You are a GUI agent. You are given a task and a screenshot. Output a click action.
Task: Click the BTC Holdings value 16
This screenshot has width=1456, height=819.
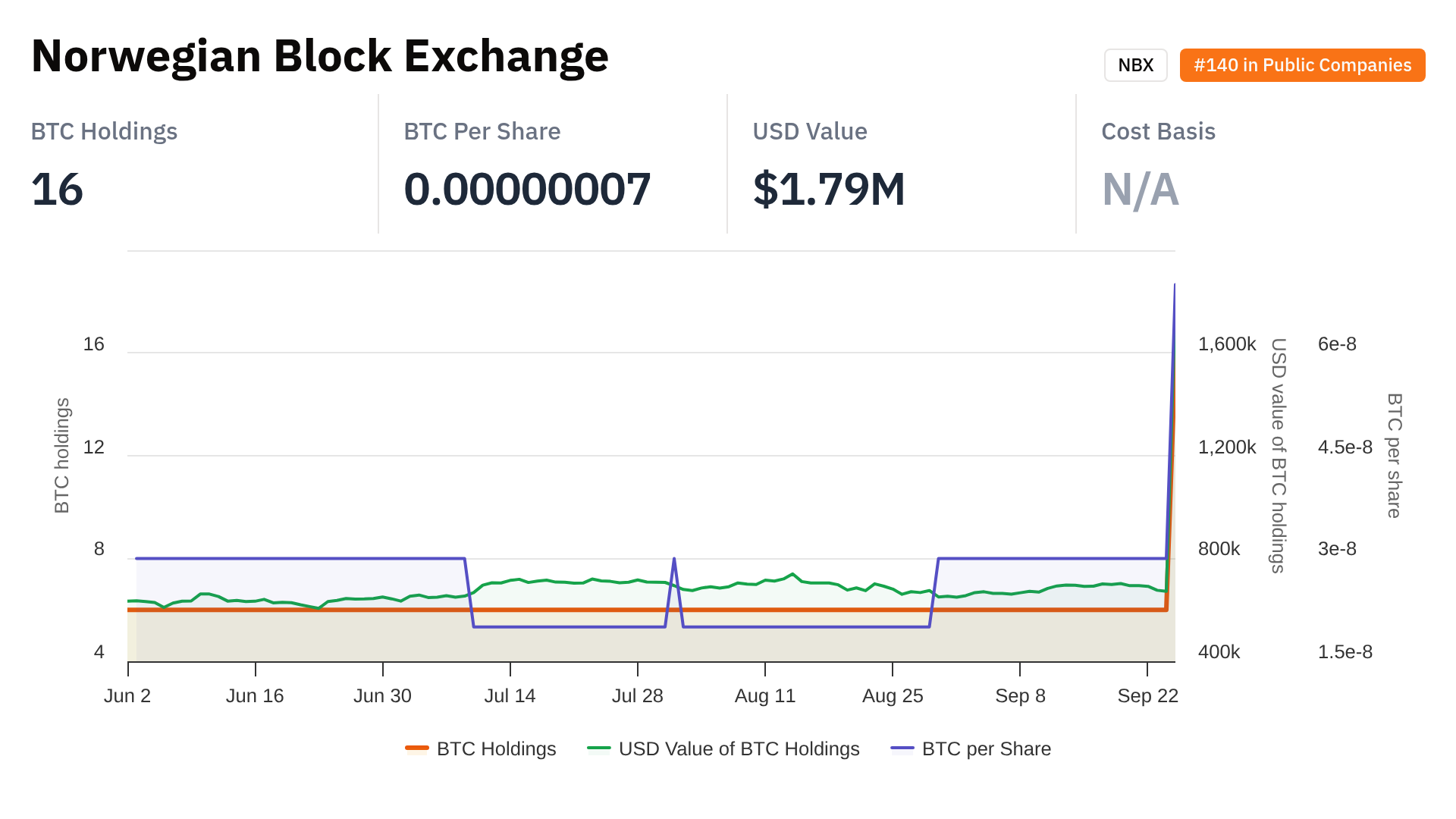click(x=57, y=190)
